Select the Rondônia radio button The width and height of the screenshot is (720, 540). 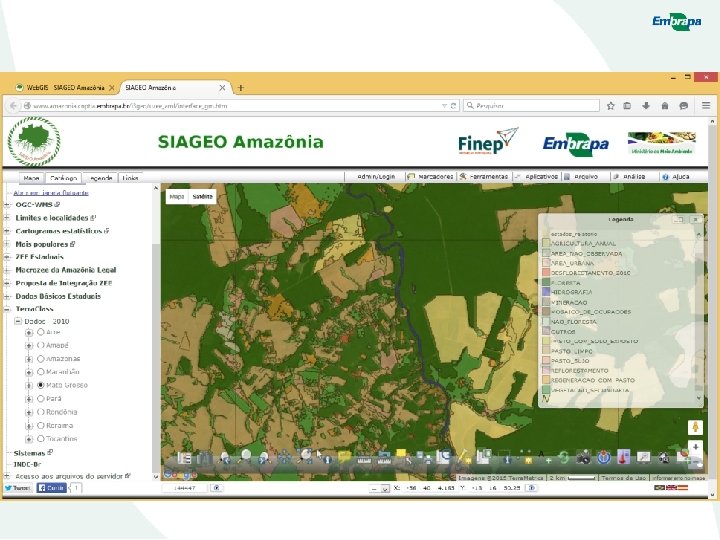(40, 412)
